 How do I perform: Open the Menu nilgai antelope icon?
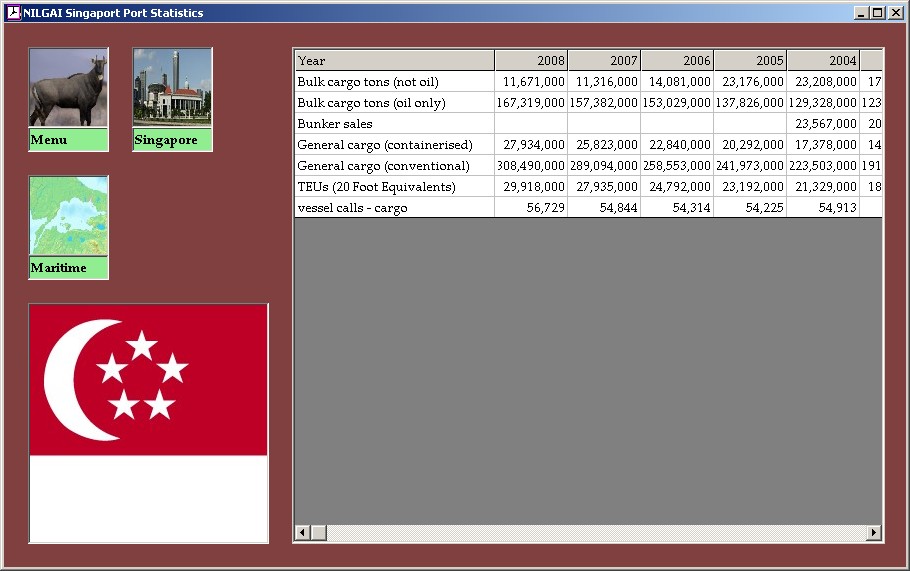68,88
